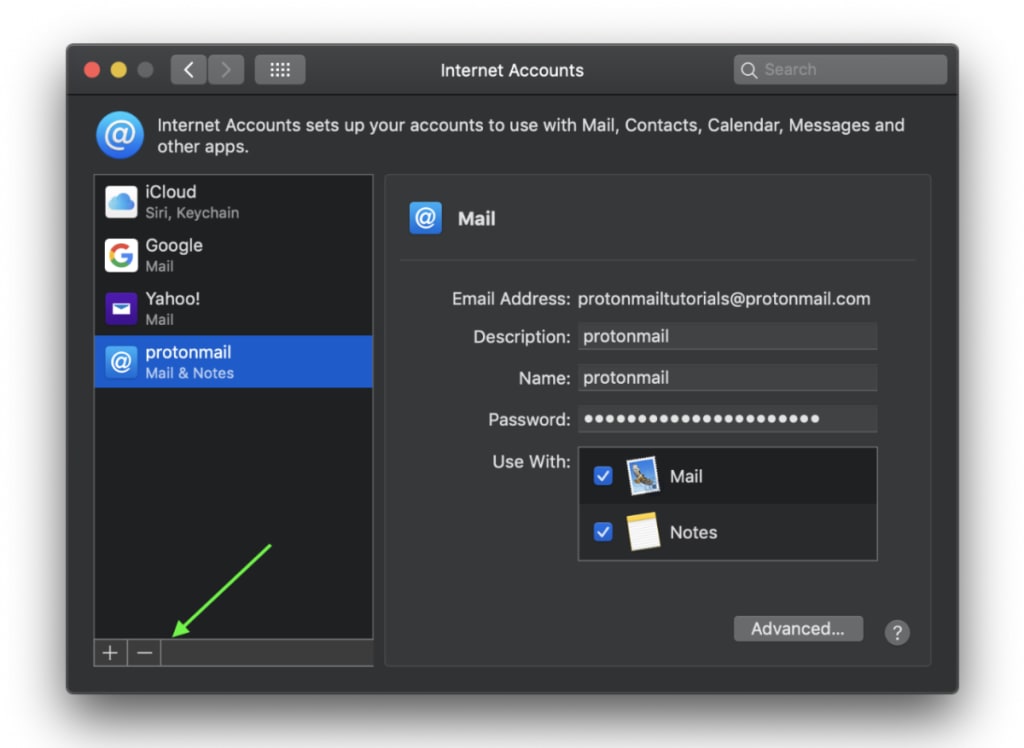Edit the Name field

[728, 378]
